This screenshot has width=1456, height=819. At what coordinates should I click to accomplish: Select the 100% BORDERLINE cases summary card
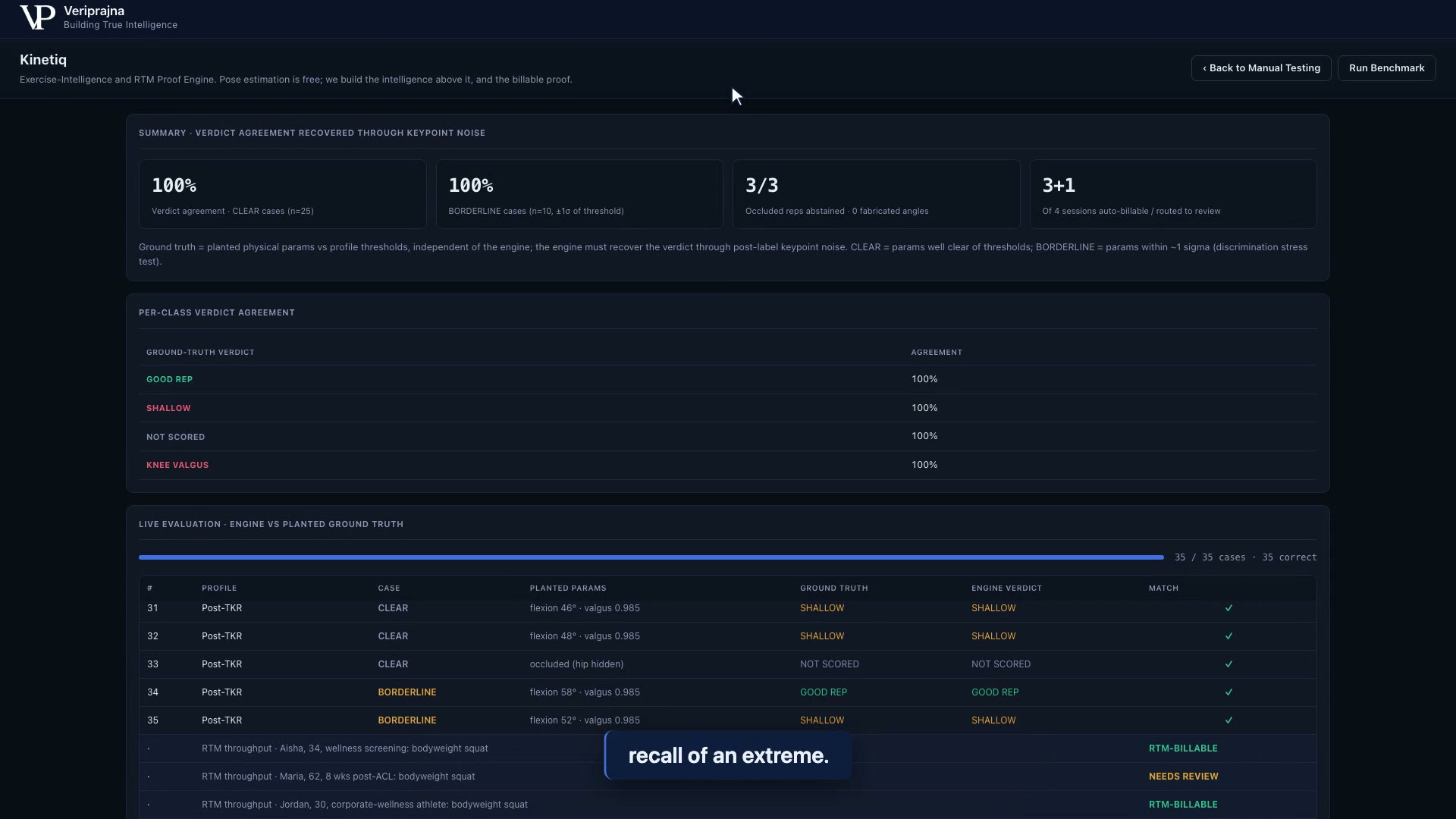point(579,194)
